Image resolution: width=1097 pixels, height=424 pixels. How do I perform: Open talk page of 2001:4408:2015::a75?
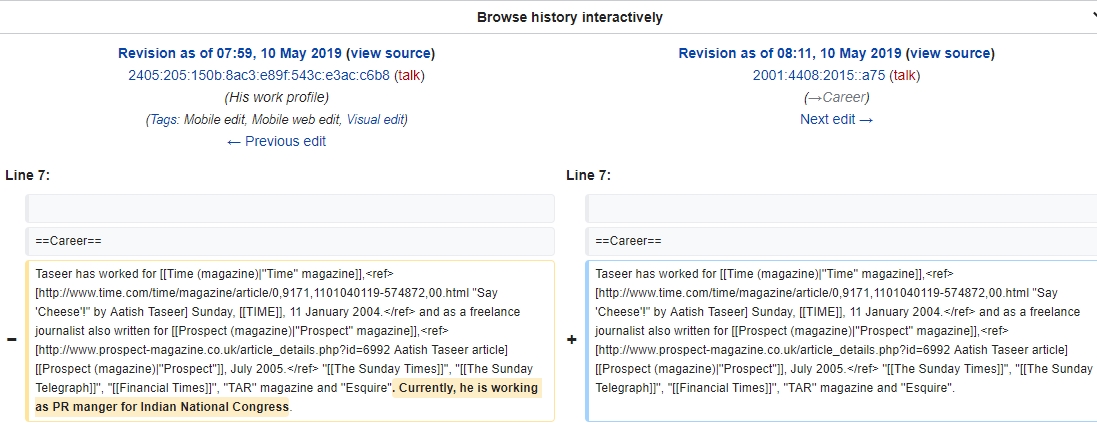[905, 76]
